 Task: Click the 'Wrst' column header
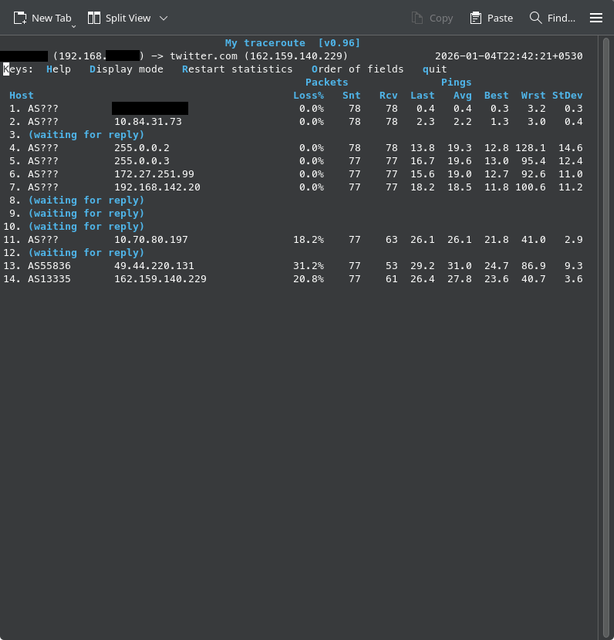[533, 96]
